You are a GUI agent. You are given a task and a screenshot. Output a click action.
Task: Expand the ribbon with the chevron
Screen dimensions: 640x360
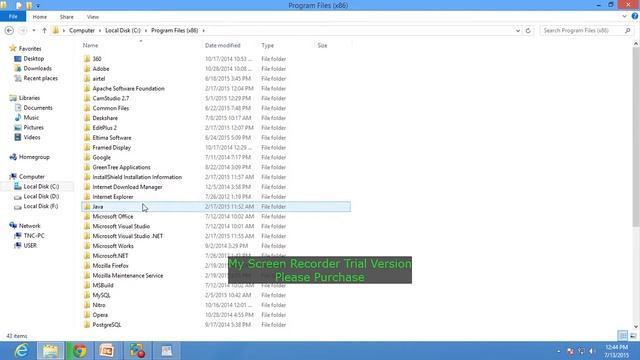point(624,17)
